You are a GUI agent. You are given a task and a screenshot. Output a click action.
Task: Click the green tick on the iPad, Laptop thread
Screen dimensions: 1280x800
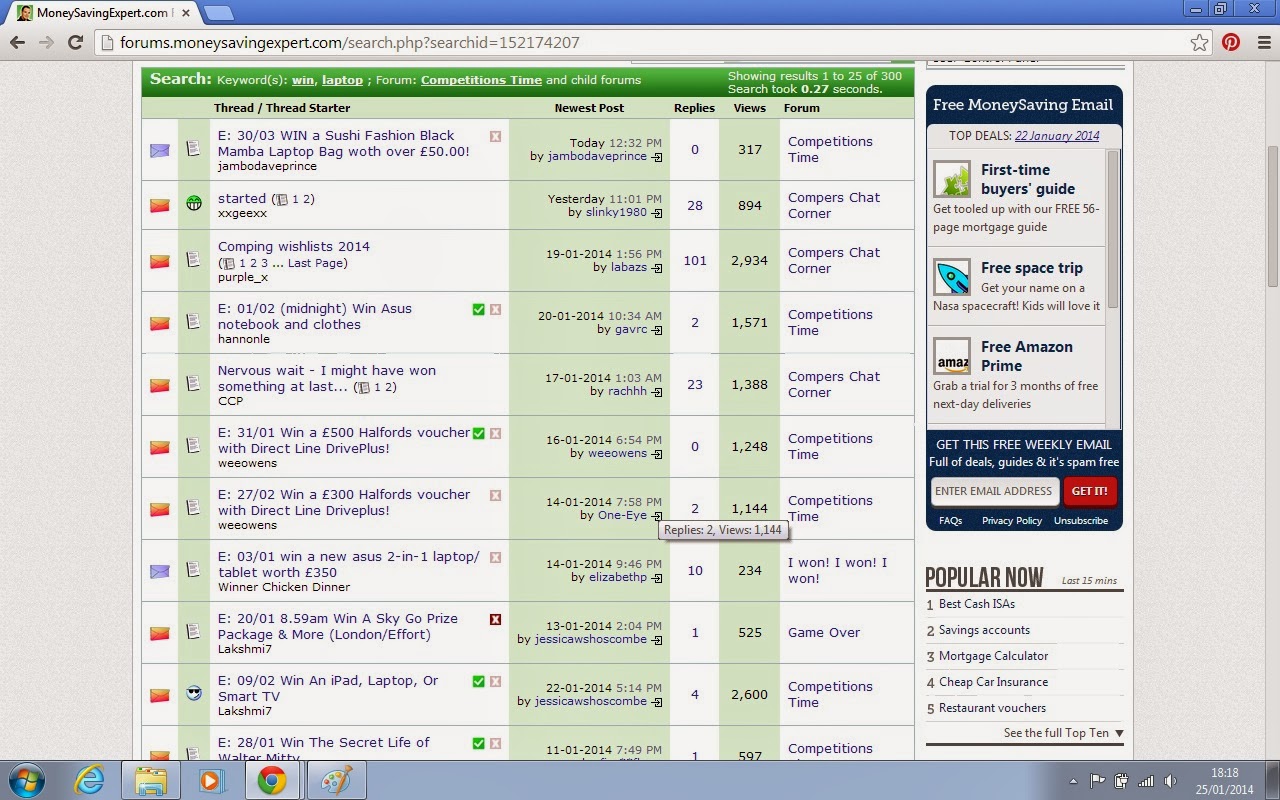tap(478, 681)
